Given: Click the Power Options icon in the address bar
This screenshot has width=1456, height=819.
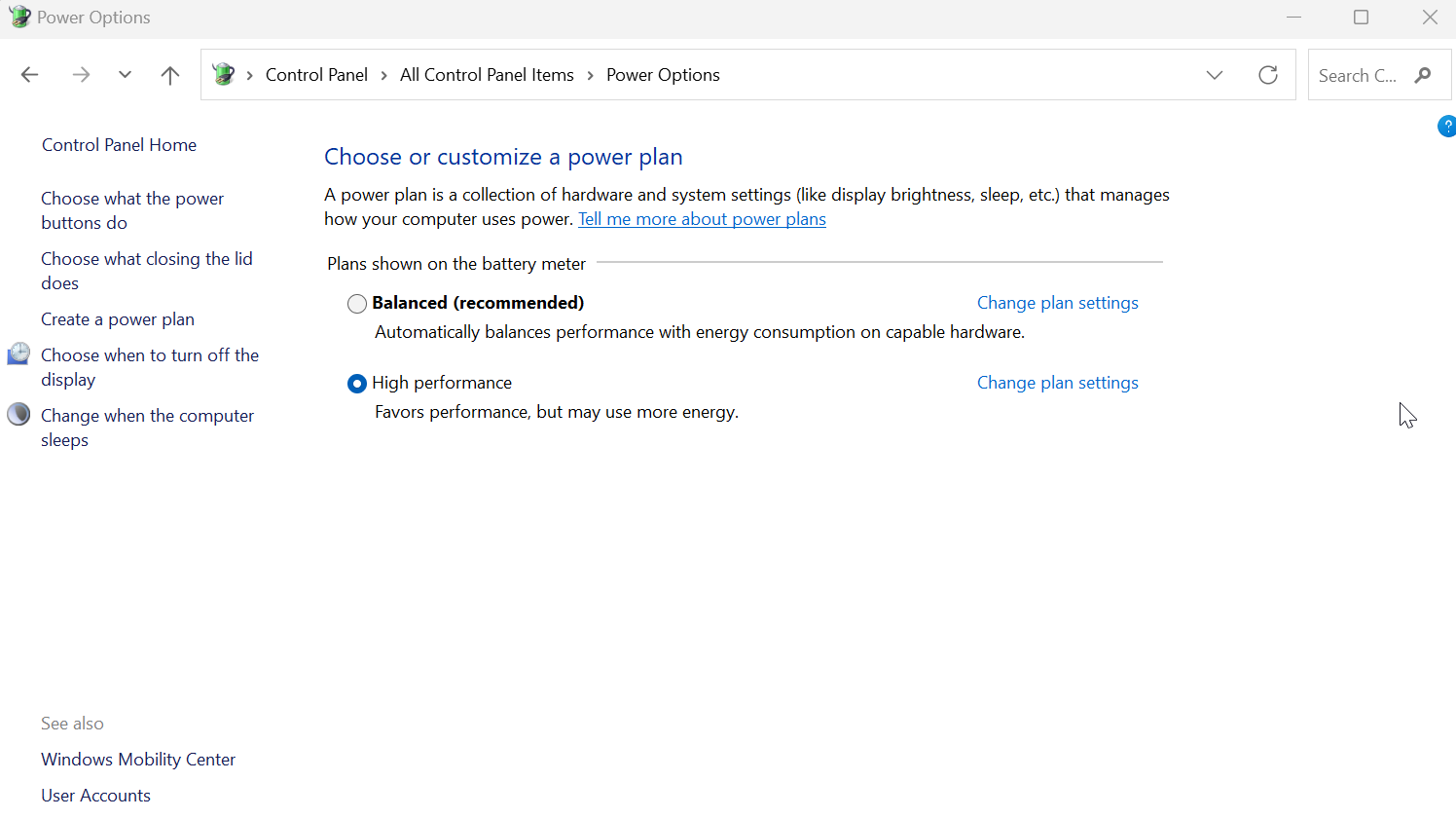Looking at the screenshot, I should (223, 74).
